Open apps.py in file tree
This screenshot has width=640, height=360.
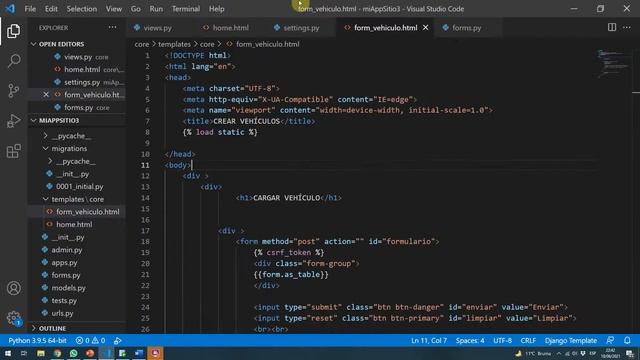pyautogui.click(x=64, y=262)
